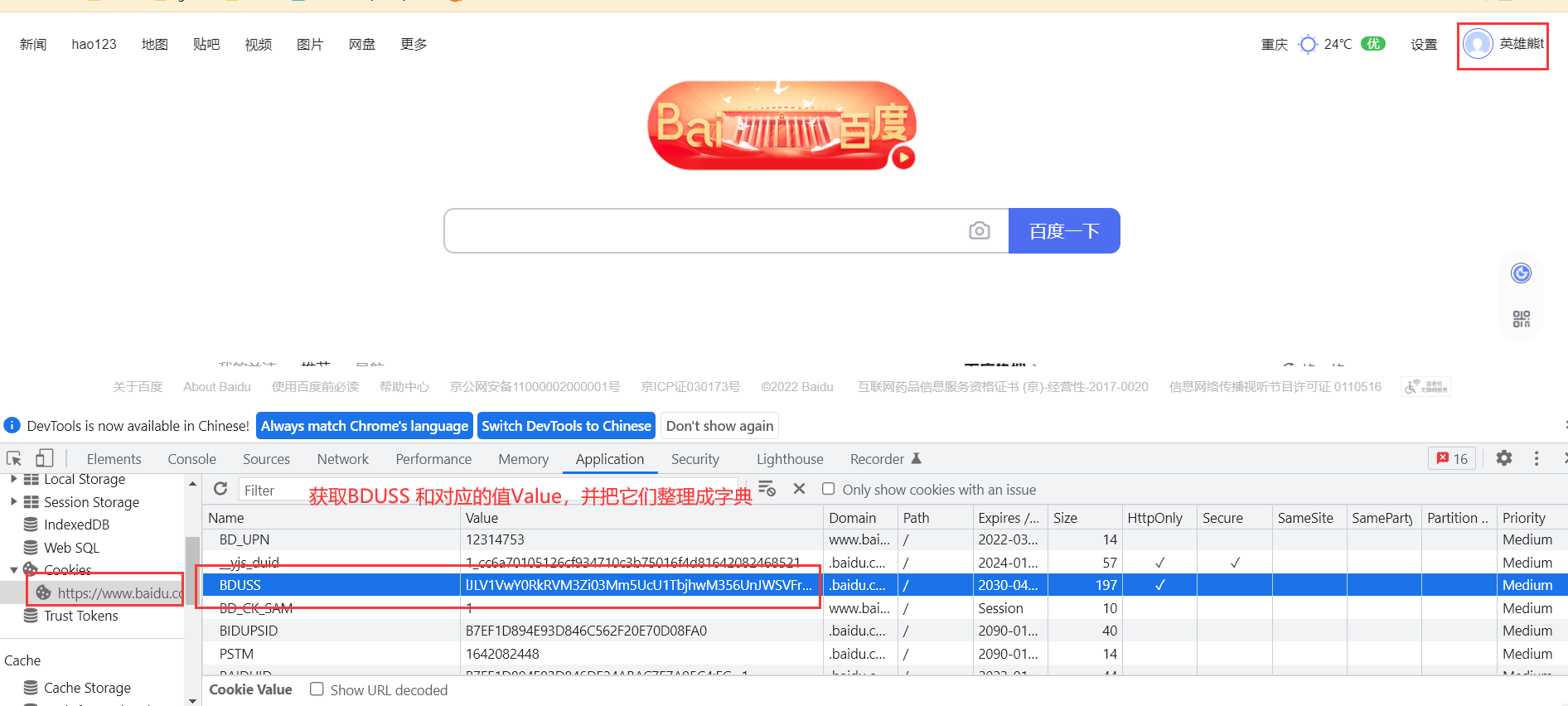Viewport: 1568px width, 706px height.
Task: Click the weather sun icon
Action: pyautogui.click(x=1307, y=44)
